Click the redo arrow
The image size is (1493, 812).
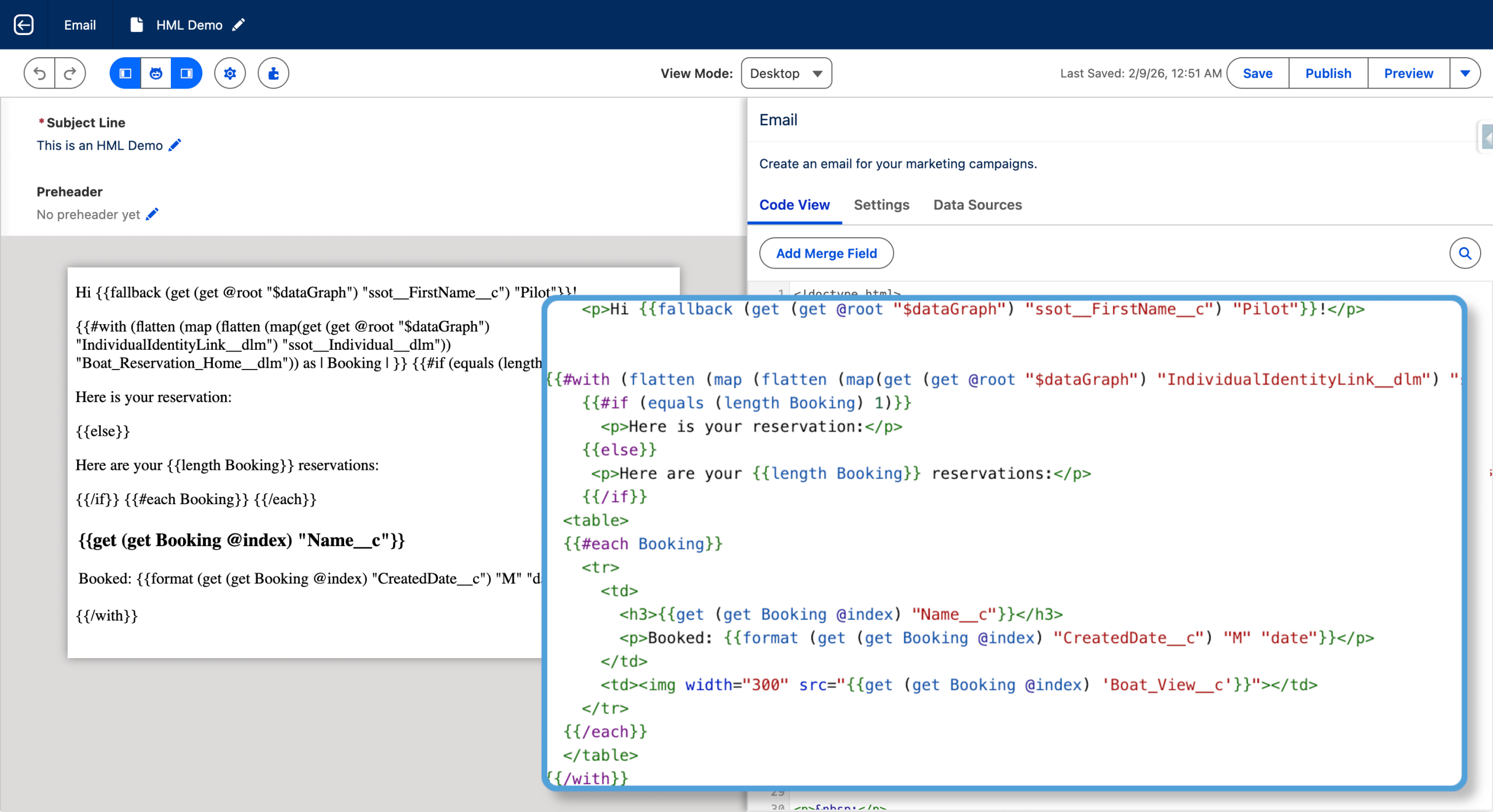pos(71,73)
